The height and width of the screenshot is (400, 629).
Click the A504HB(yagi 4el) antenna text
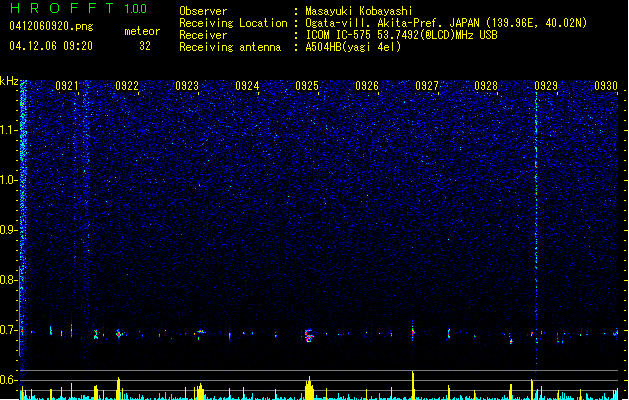[x=353, y=47]
